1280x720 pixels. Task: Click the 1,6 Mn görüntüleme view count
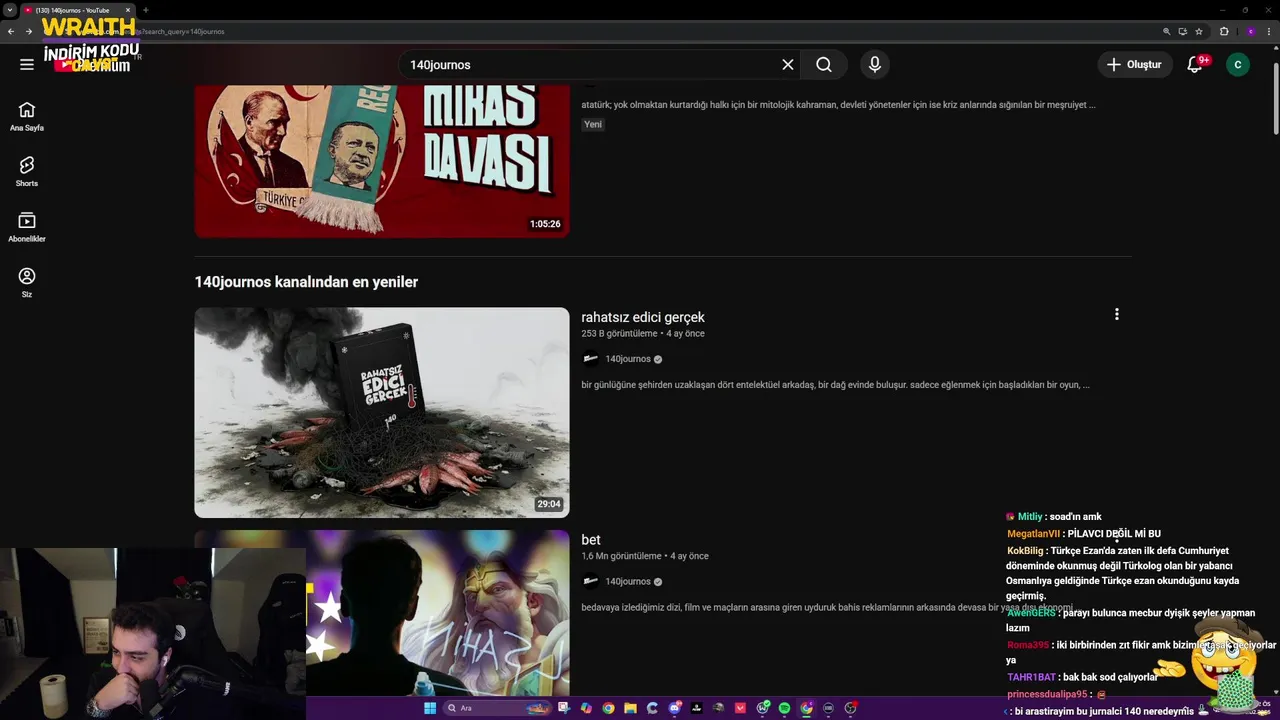pos(621,556)
